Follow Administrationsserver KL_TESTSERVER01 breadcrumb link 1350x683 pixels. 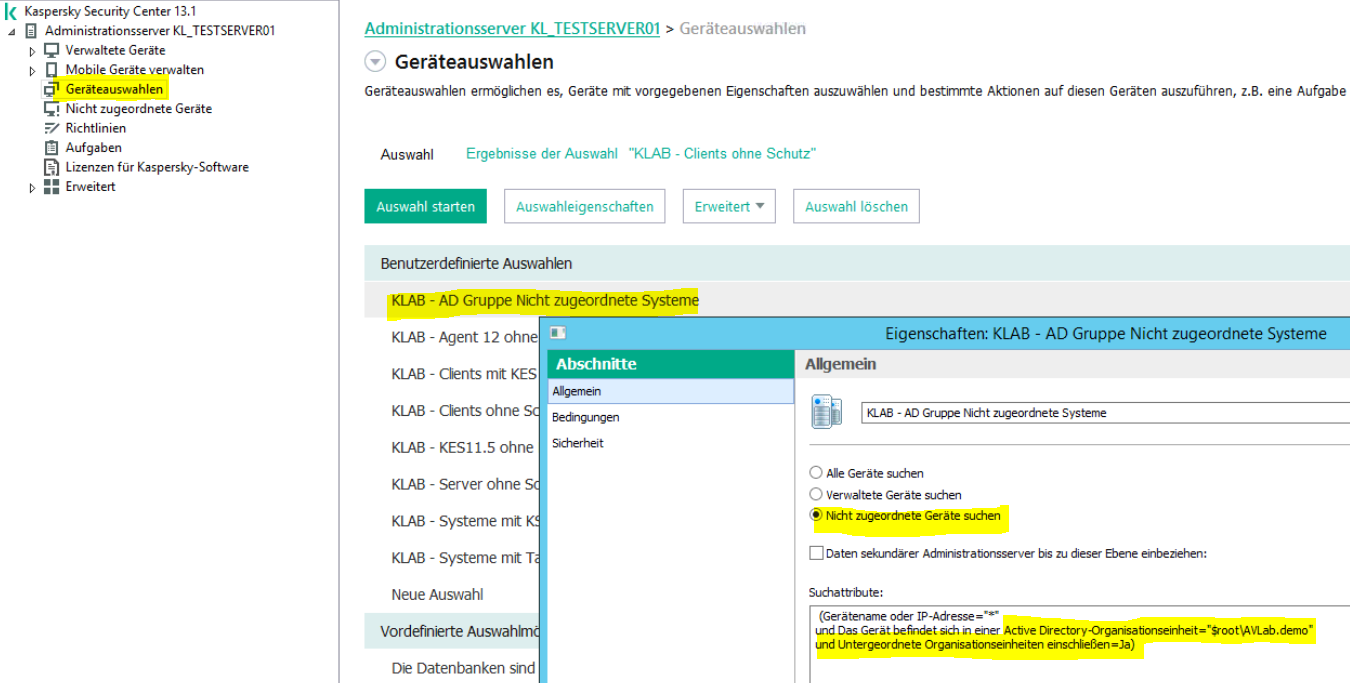(512, 29)
